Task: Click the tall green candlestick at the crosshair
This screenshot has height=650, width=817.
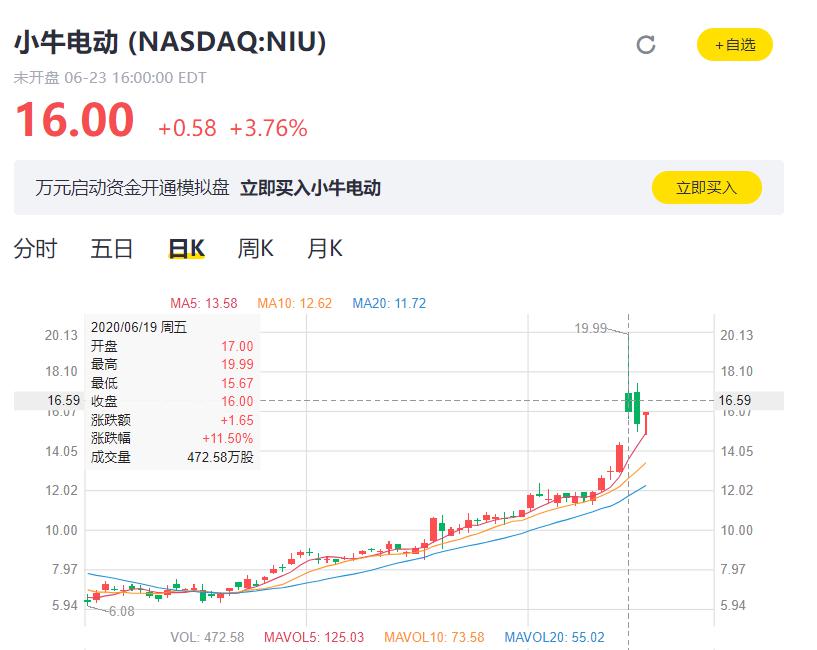Action: tap(629, 402)
